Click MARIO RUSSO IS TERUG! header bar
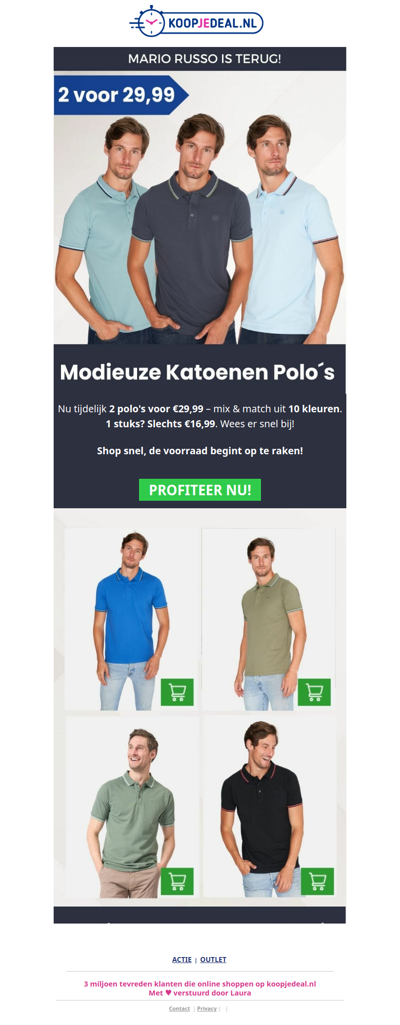The height and width of the screenshot is (1025, 400). click(x=200, y=59)
